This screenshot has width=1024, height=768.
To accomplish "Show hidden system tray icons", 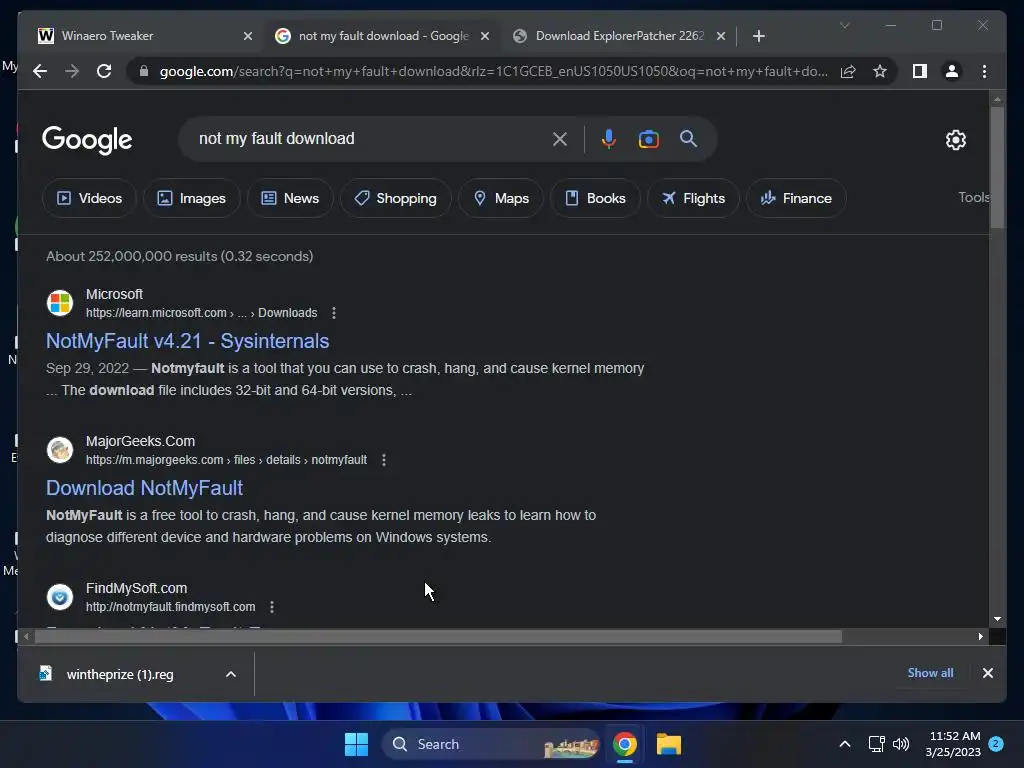I will pos(844,744).
